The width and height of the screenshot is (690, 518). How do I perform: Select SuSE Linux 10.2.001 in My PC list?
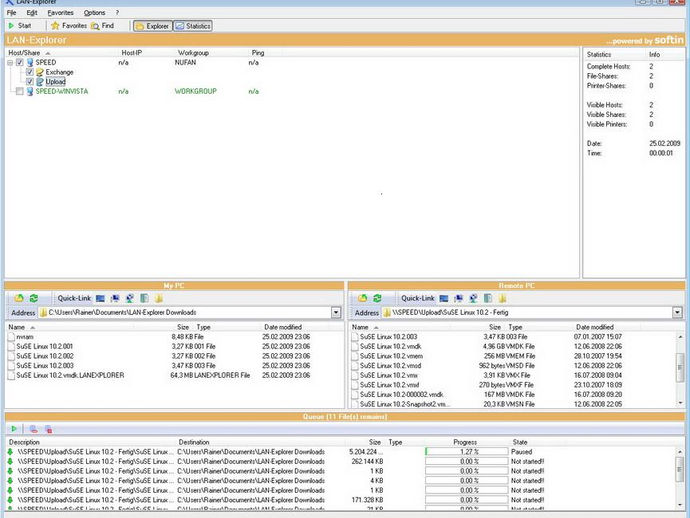pyautogui.click(x=44, y=346)
